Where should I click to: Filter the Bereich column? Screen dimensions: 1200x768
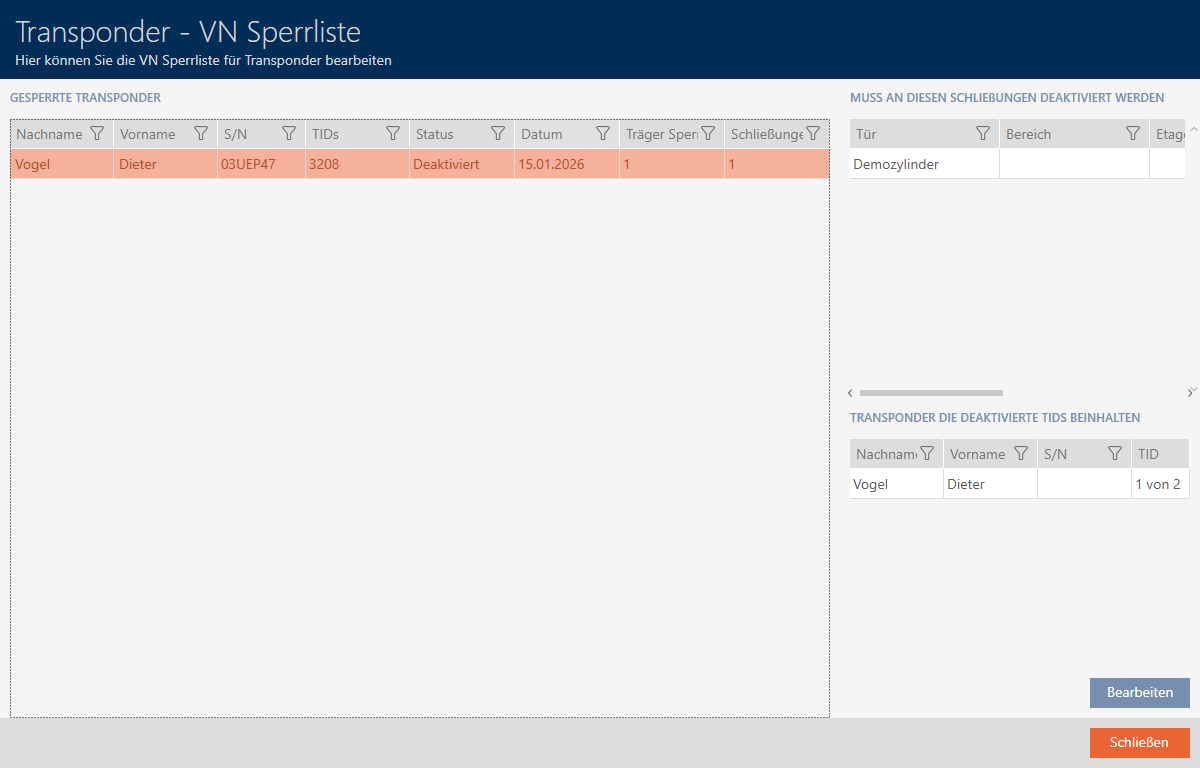pyautogui.click(x=1133, y=134)
